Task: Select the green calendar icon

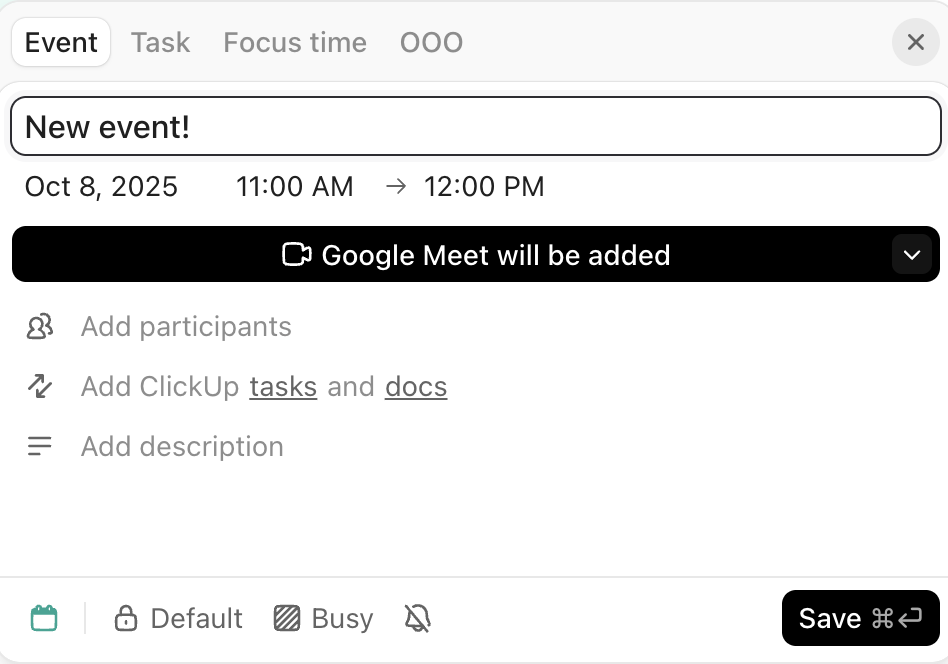Action: click(44, 618)
